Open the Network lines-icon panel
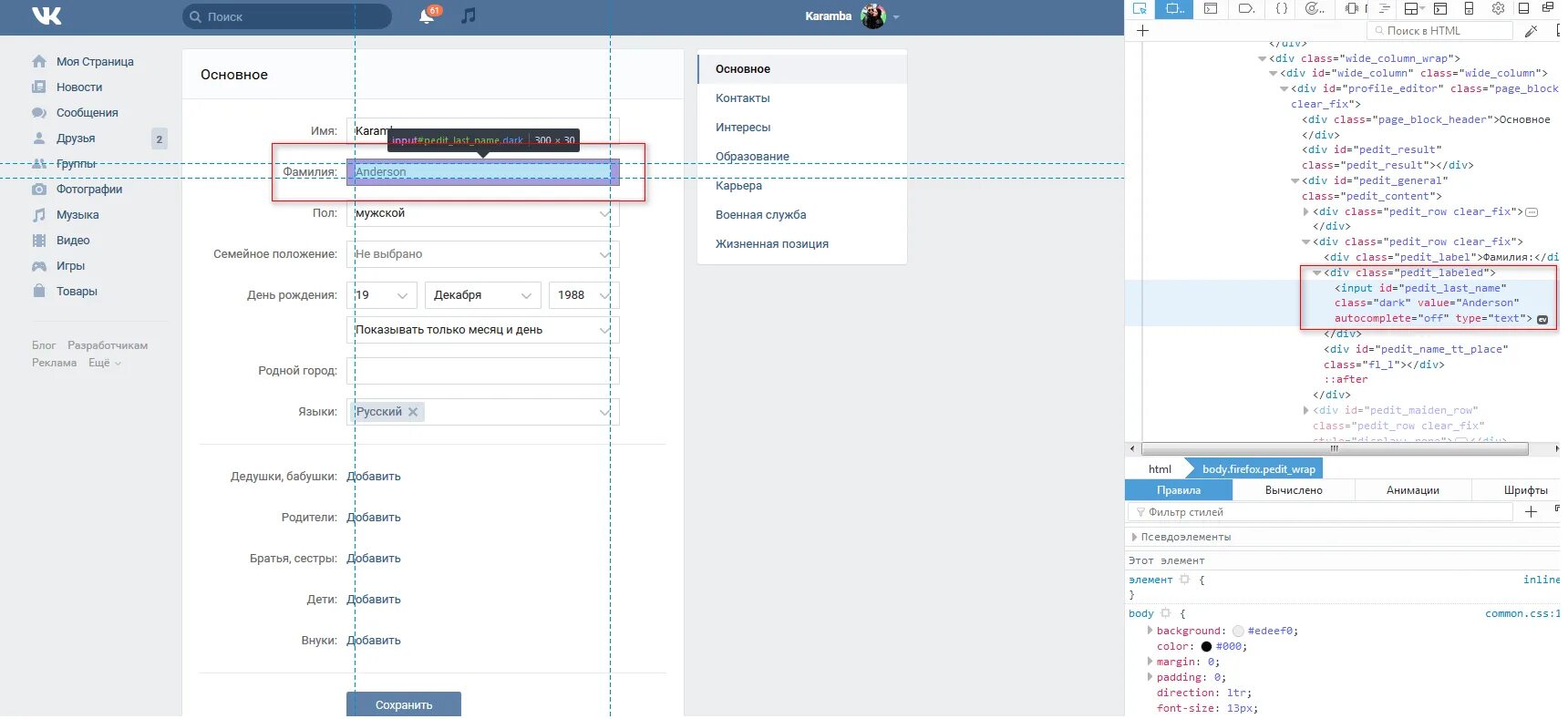This screenshot has width=1568, height=719. click(1384, 8)
